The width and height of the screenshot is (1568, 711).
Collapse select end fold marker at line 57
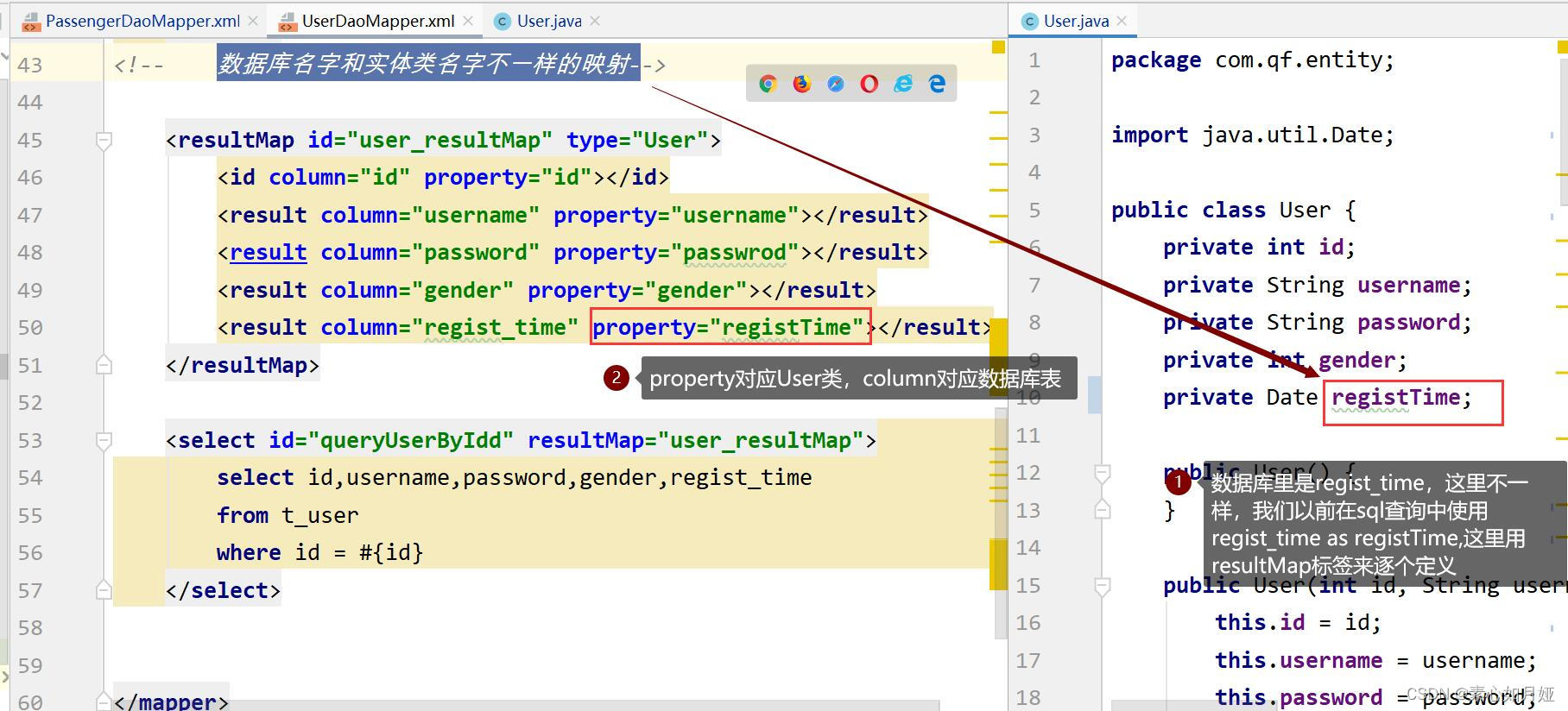tap(104, 589)
